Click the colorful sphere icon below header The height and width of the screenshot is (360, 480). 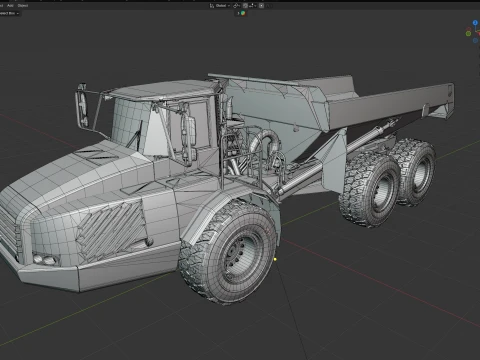[x=243, y=13]
